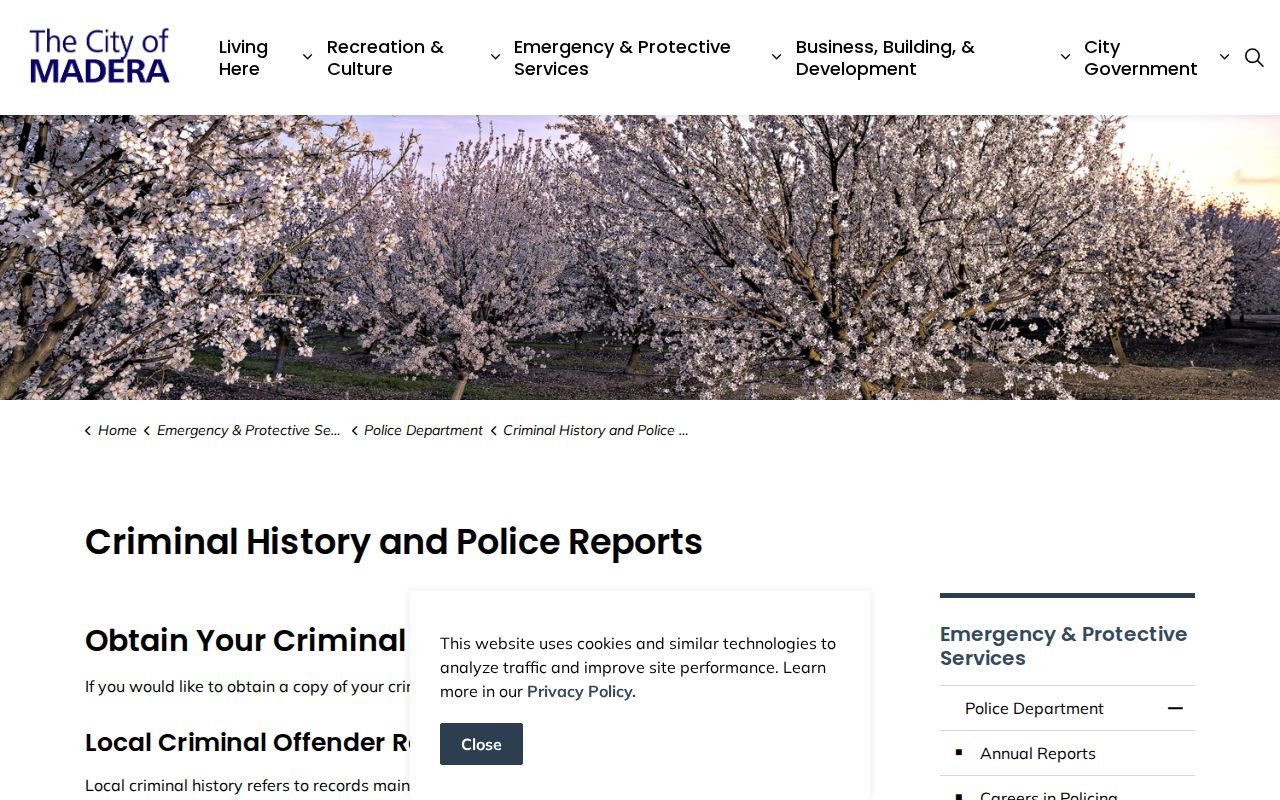Open Emergency & Protective Services nav item
This screenshot has width=1280, height=800.
point(622,58)
